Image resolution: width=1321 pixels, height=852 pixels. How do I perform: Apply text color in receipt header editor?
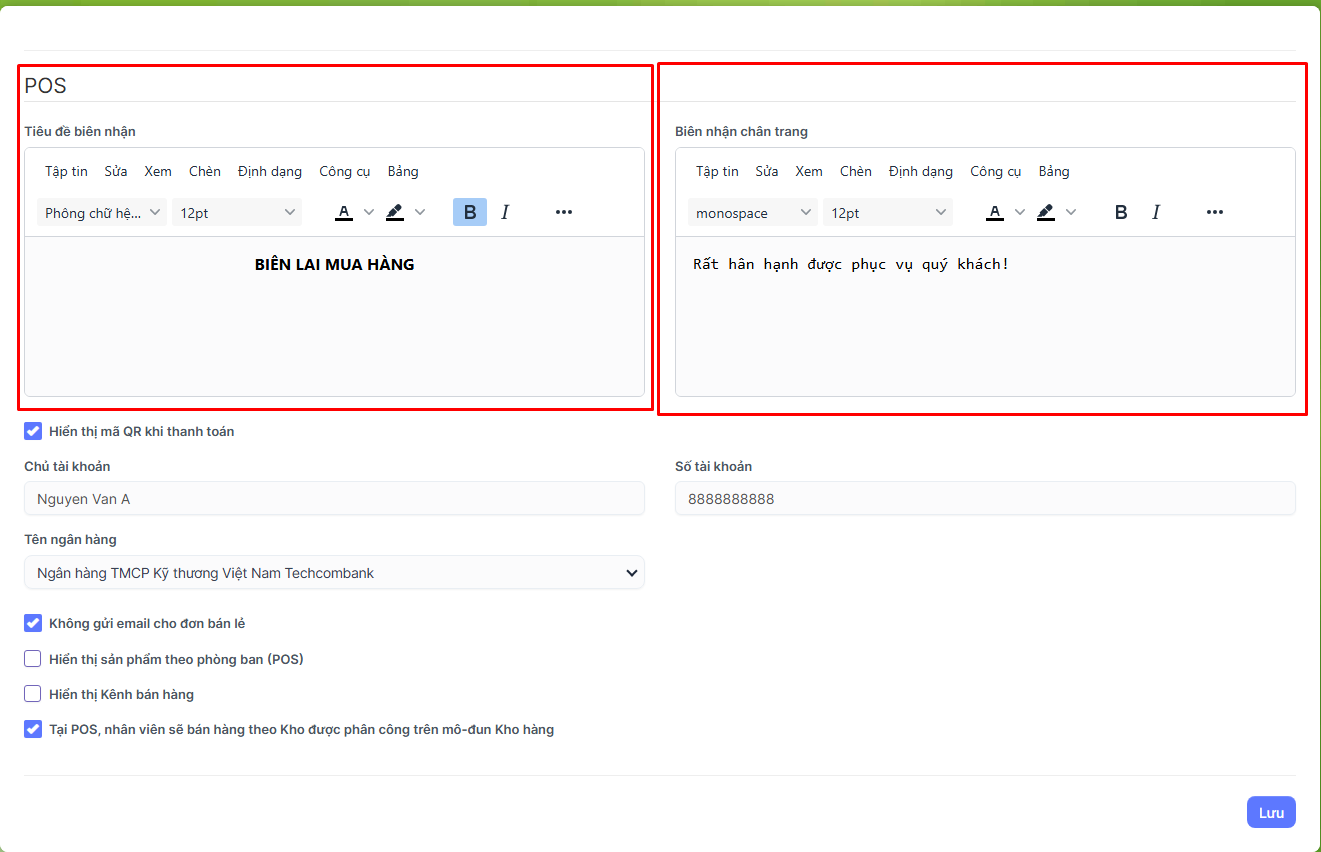click(x=344, y=212)
